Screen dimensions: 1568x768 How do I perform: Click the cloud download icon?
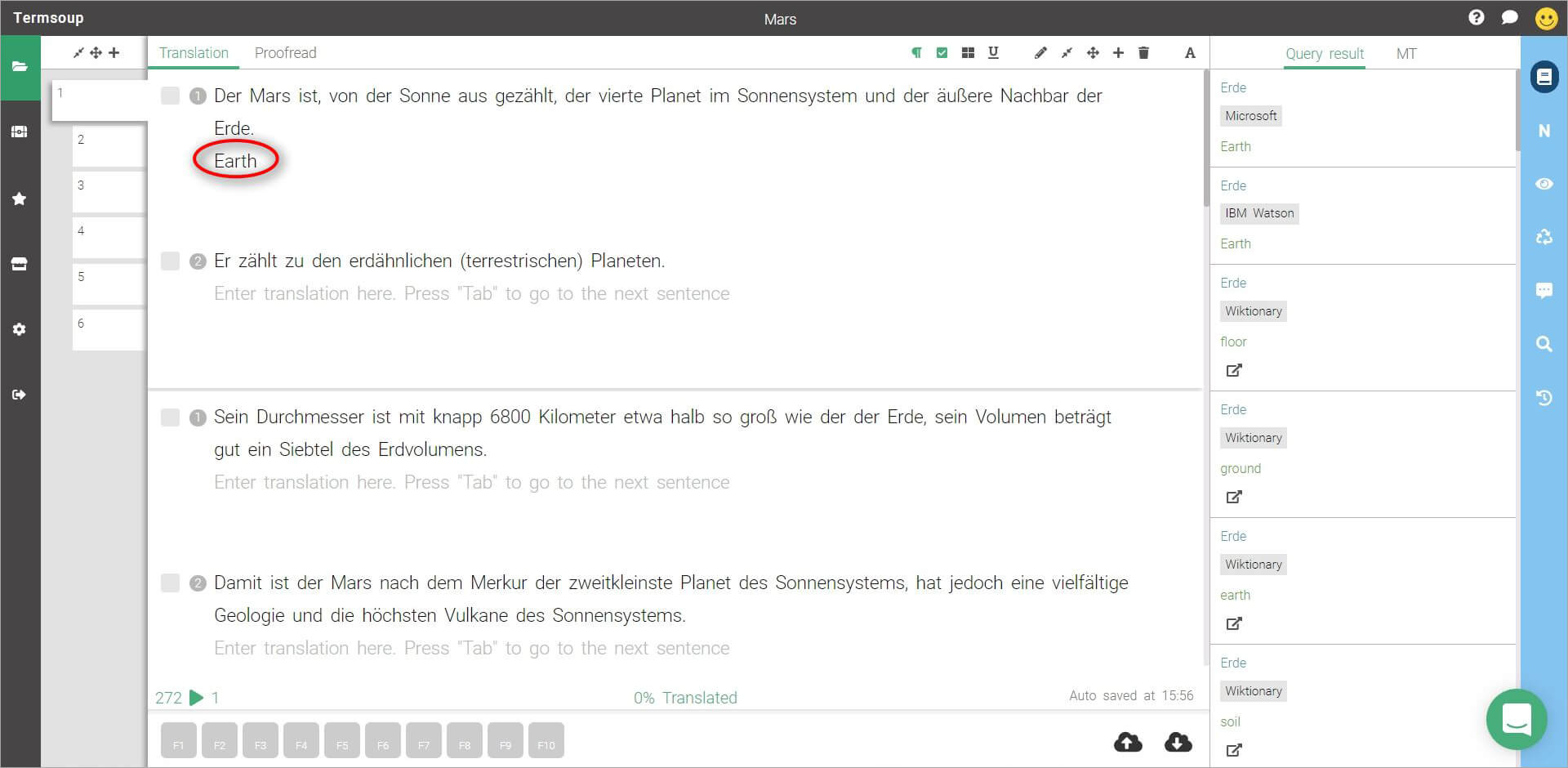(x=1178, y=742)
